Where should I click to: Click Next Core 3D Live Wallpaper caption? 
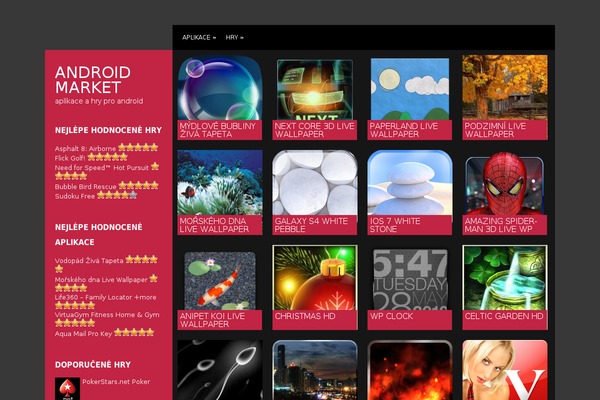point(315,130)
